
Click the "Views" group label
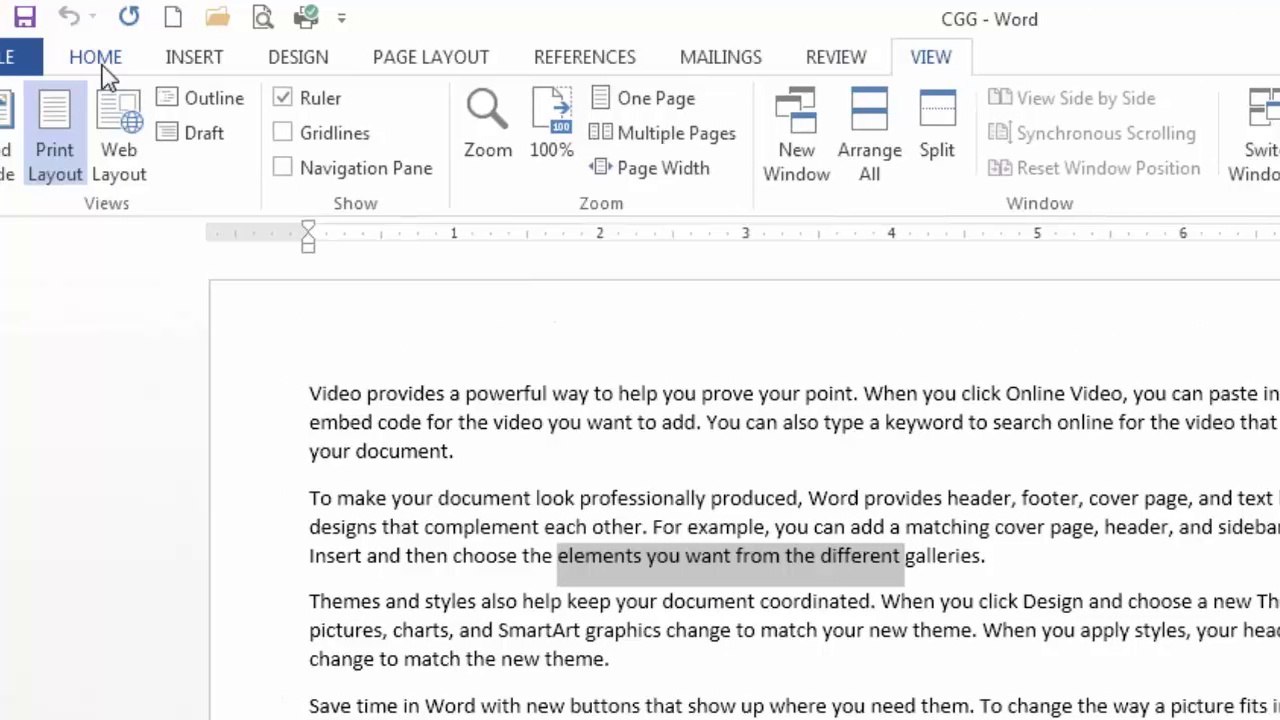pos(107,203)
